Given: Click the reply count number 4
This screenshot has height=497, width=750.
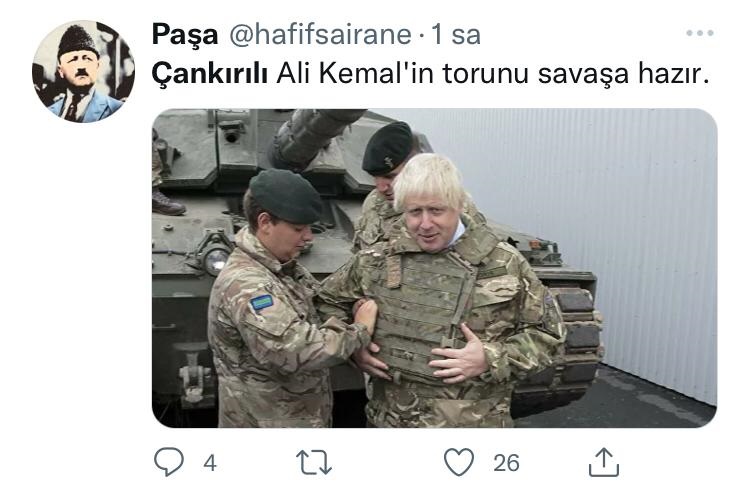Looking at the screenshot, I should click(210, 463).
